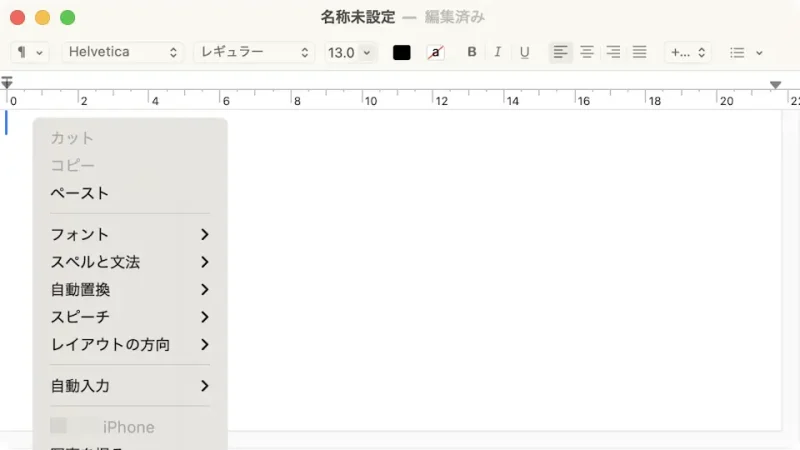Toggle italic text style
The height and width of the screenshot is (450, 800).
(498, 52)
